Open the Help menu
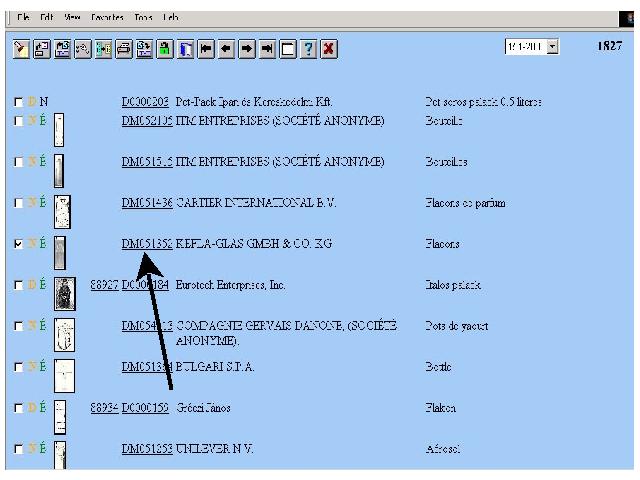 tap(171, 17)
